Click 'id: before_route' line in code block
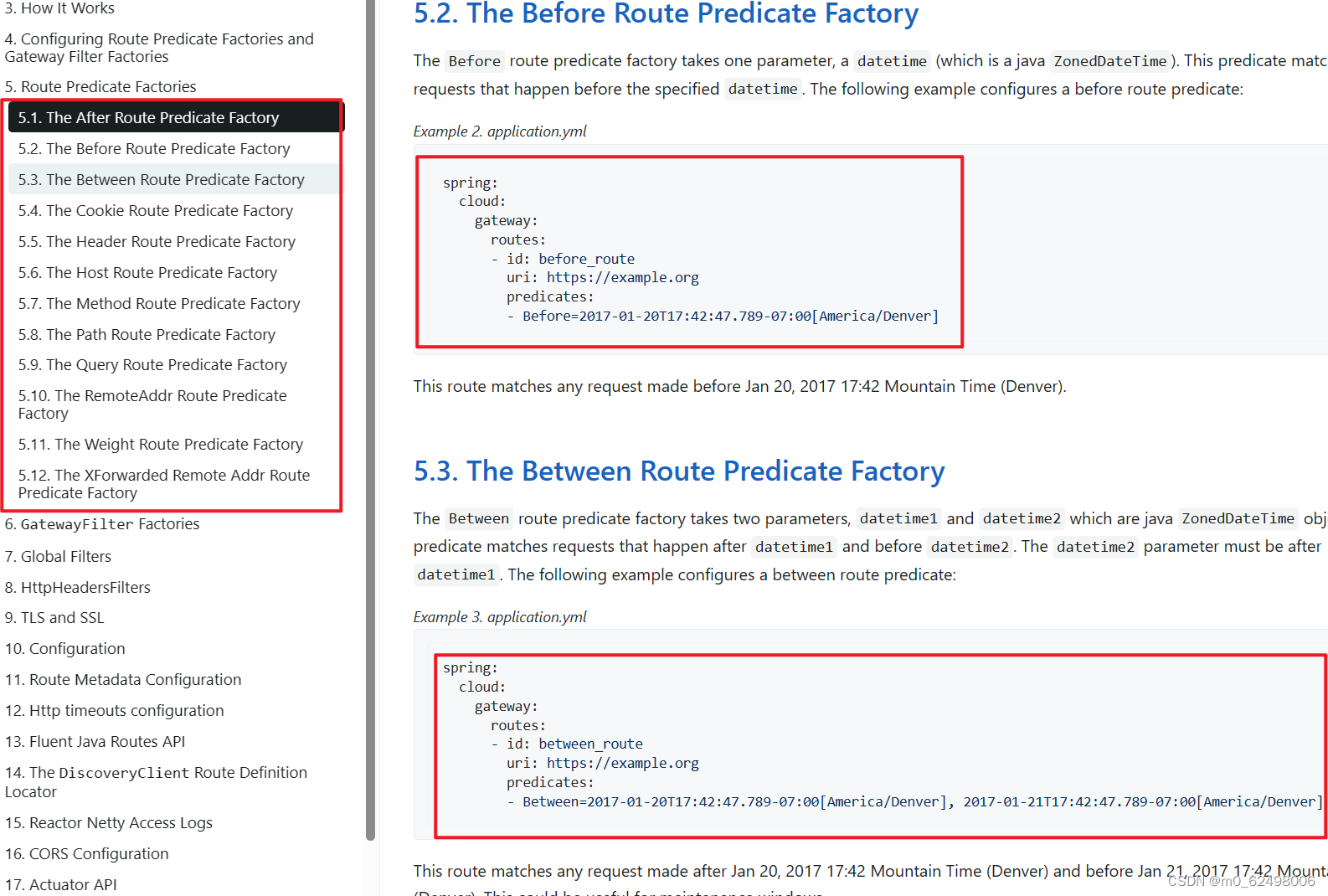1328x896 pixels. coord(571,259)
